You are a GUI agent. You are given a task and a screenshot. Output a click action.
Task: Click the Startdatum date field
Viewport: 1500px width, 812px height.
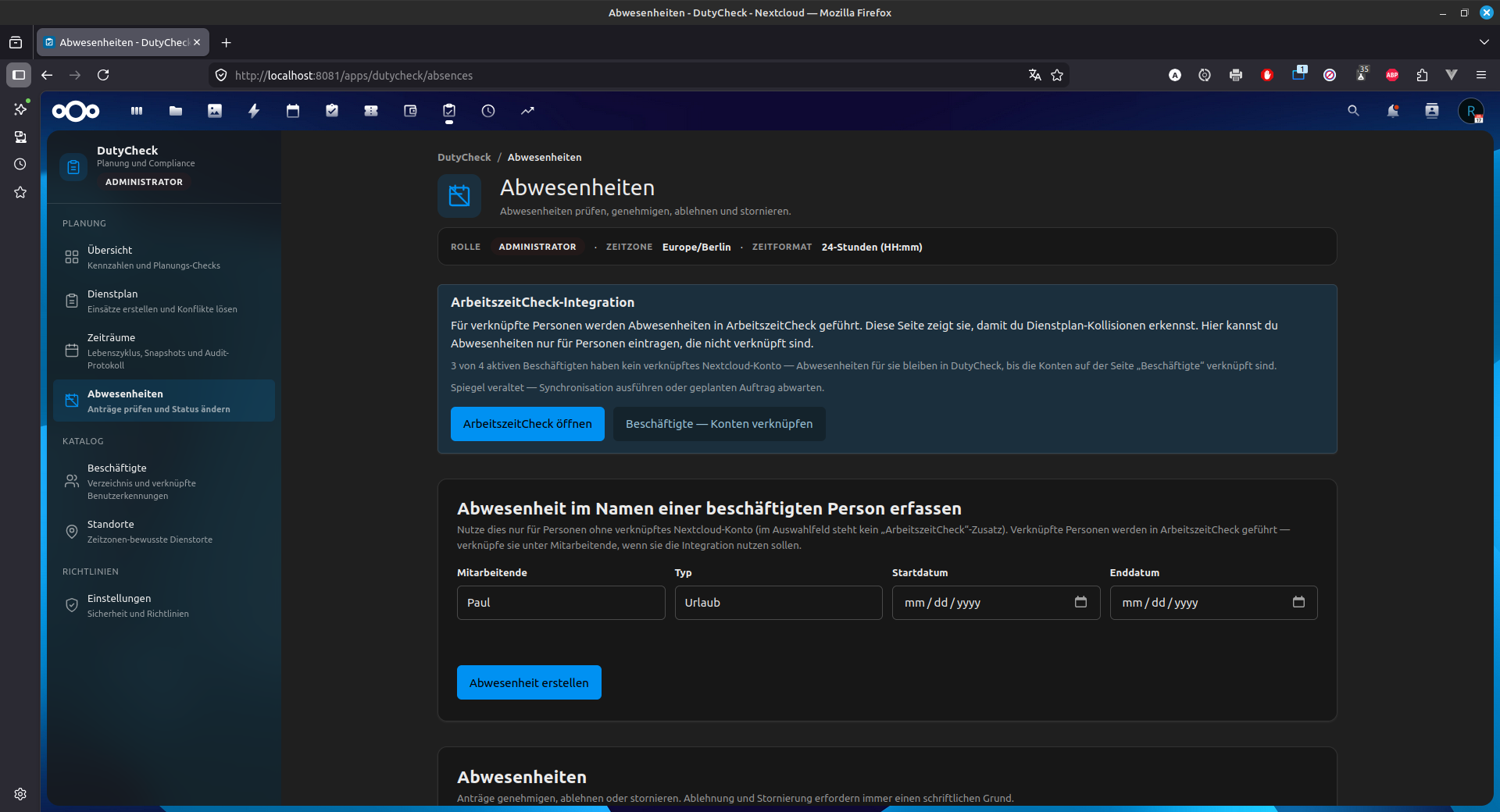click(x=996, y=603)
